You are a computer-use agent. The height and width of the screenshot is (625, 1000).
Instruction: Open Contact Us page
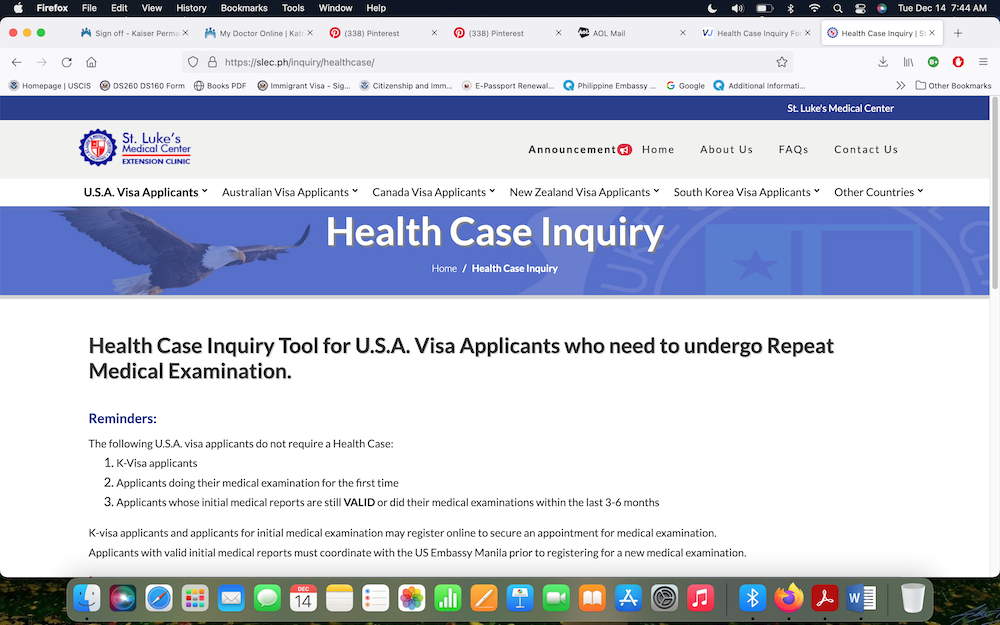coord(866,149)
